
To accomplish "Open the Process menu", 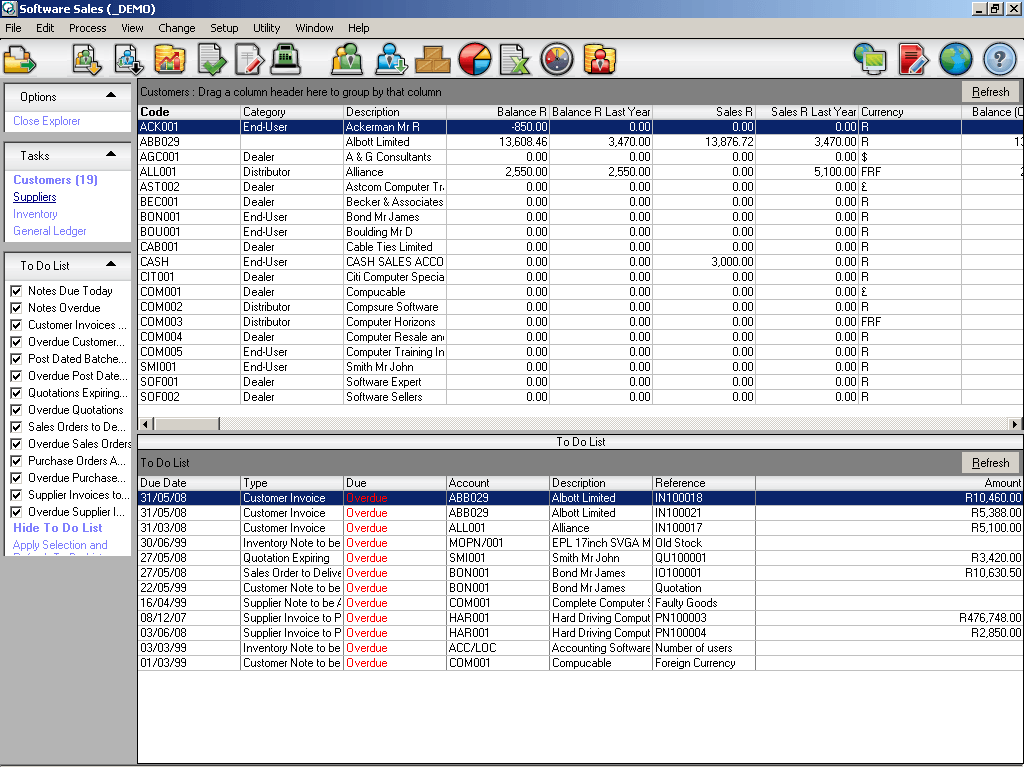I will click(x=87, y=28).
